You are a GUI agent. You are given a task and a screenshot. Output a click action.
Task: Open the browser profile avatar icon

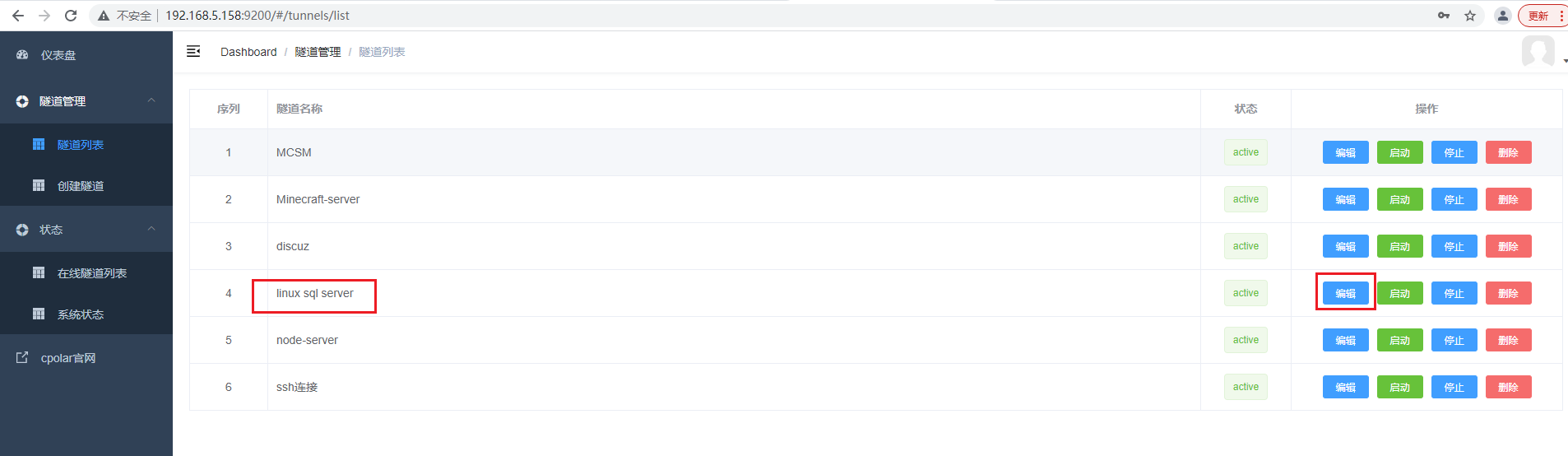click(1502, 16)
